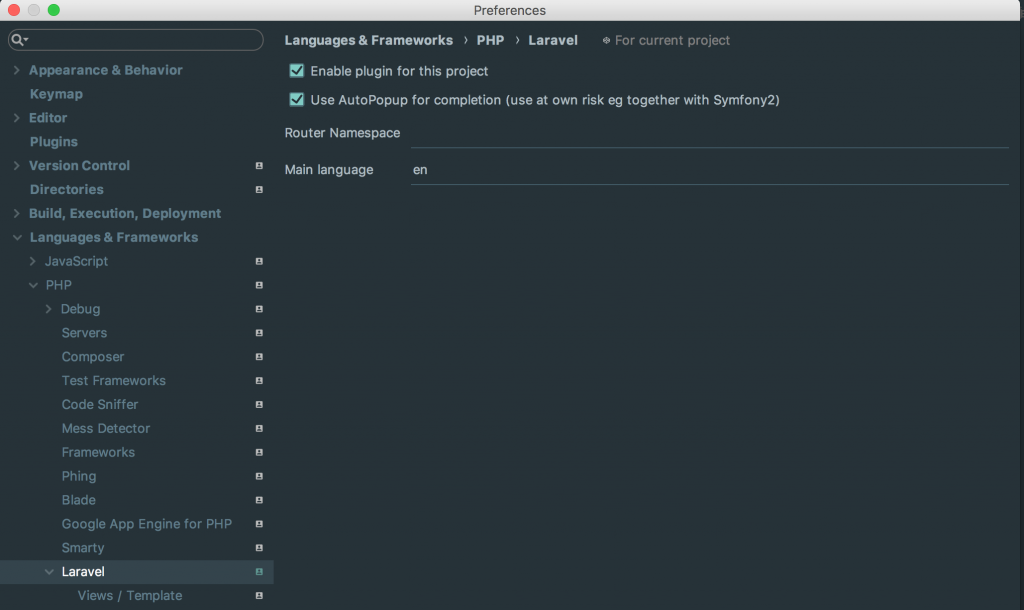1024x610 pixels.
Task: Open the Keymap settings page
Action: pyautogui.click(x=56, y=94)
